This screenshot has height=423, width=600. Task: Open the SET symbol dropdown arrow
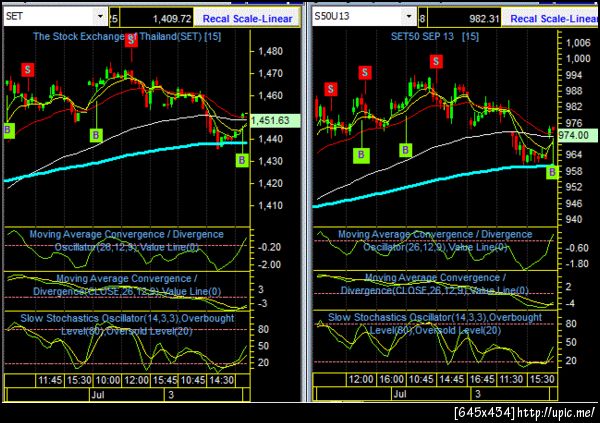[100, 16]
